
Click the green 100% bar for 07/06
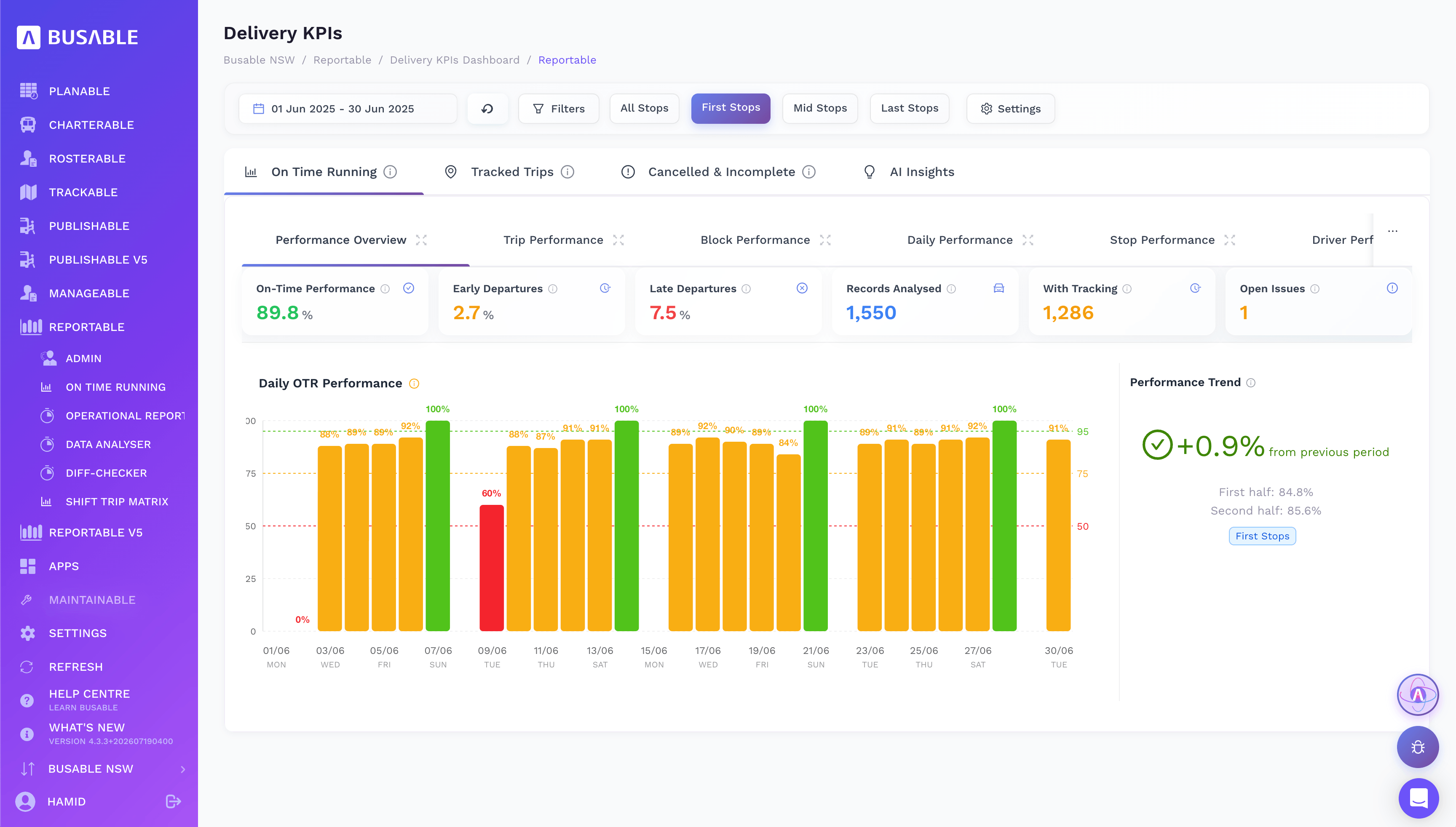click(x=438, y=526)
